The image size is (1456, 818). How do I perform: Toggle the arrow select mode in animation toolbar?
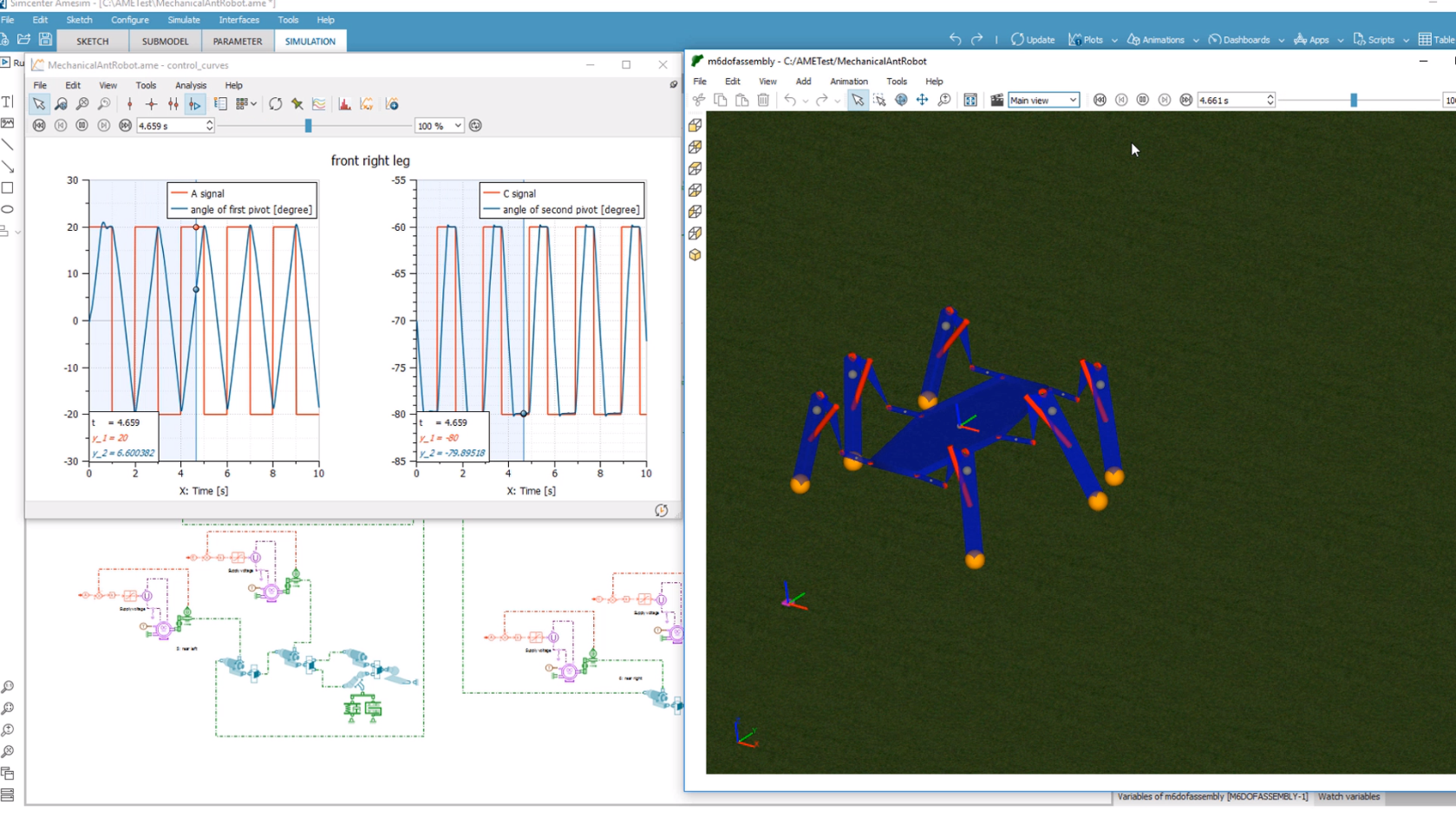coord(858,101)
